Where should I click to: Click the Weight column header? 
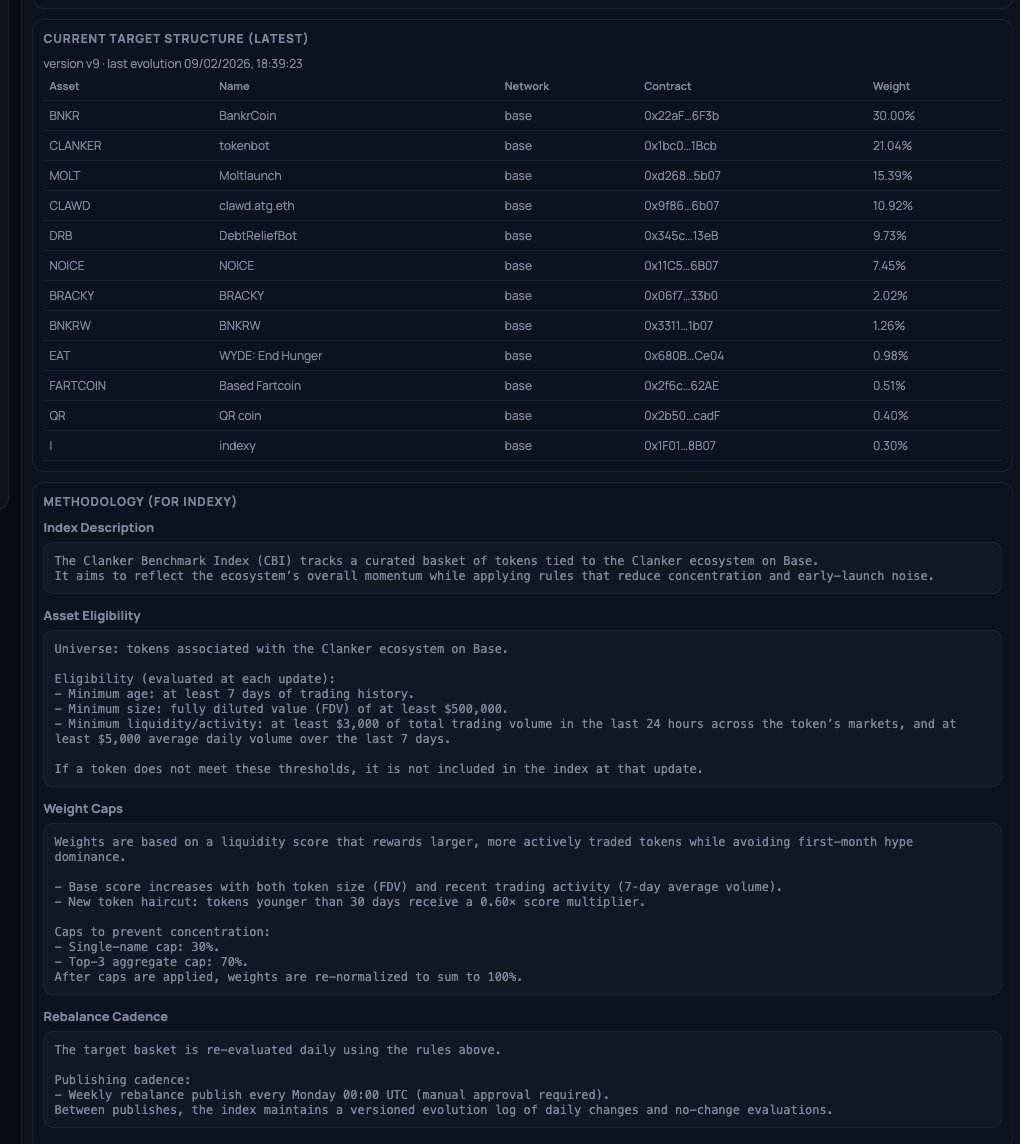pyautogui.click(x=892, y=86)
